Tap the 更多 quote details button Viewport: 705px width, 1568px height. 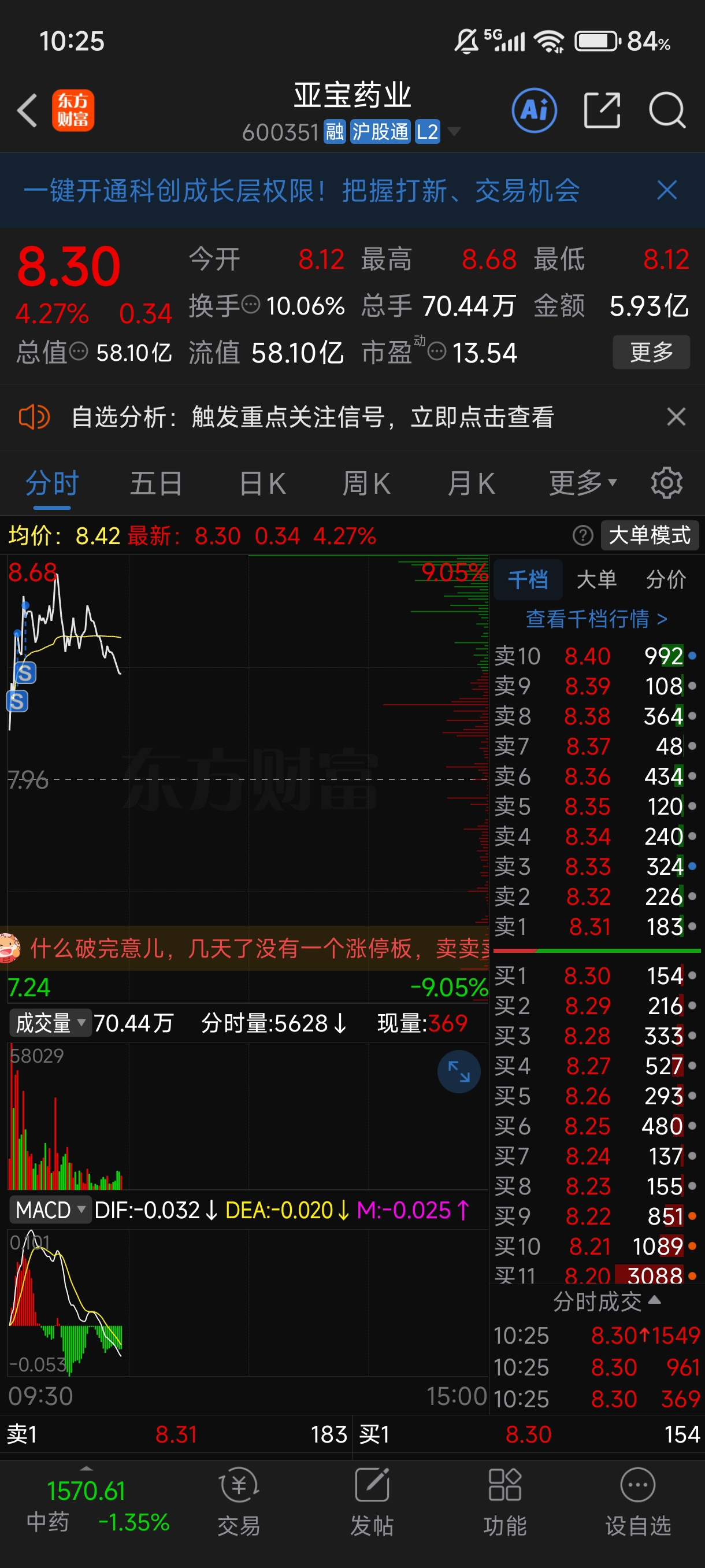[651, 351]
